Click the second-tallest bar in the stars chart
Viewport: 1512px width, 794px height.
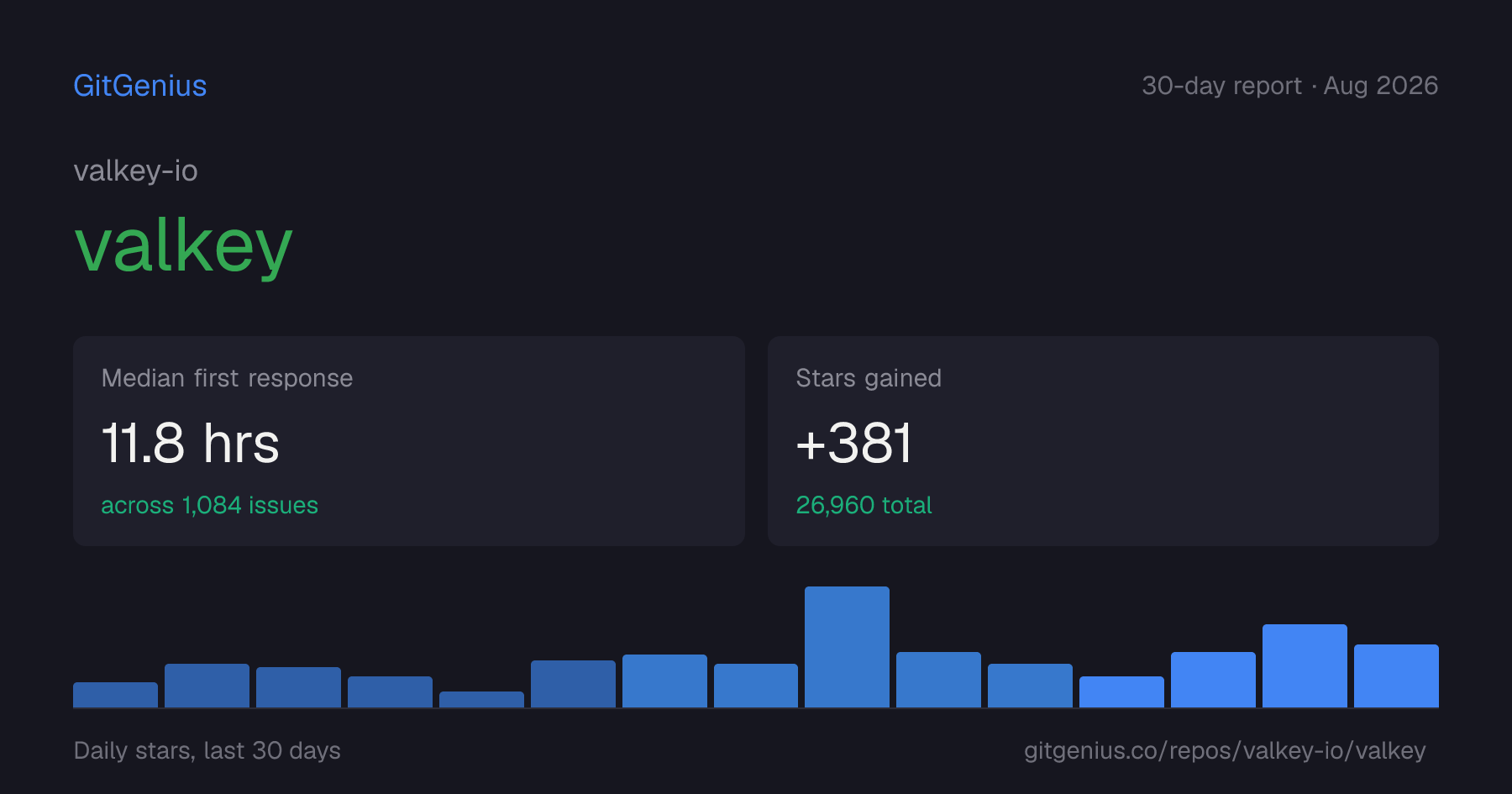[x=1305, y=665]
